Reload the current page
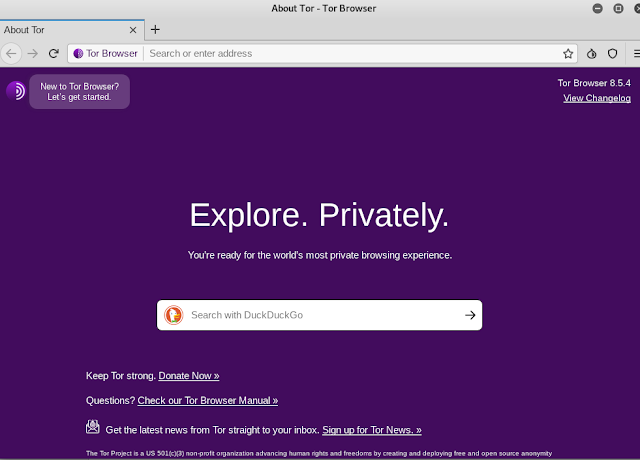 click(x=53, y=53)
